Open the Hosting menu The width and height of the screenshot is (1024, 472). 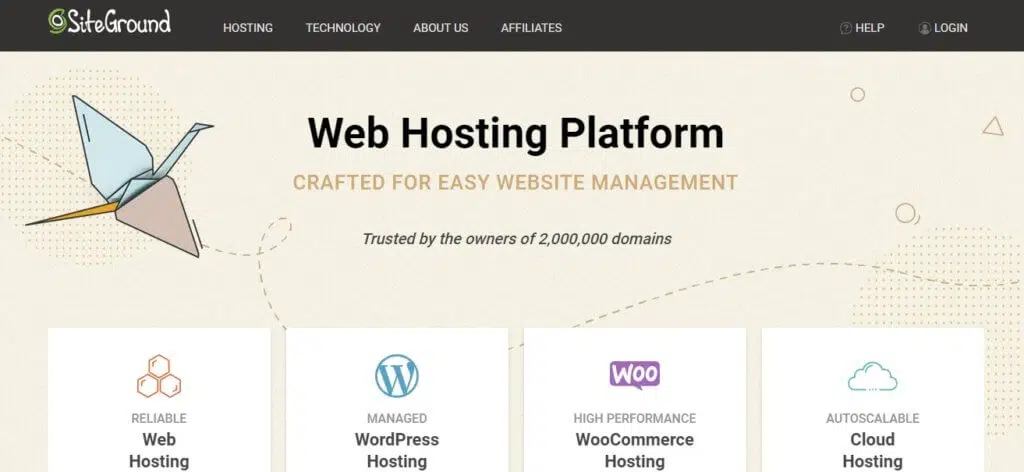[248, 28]
